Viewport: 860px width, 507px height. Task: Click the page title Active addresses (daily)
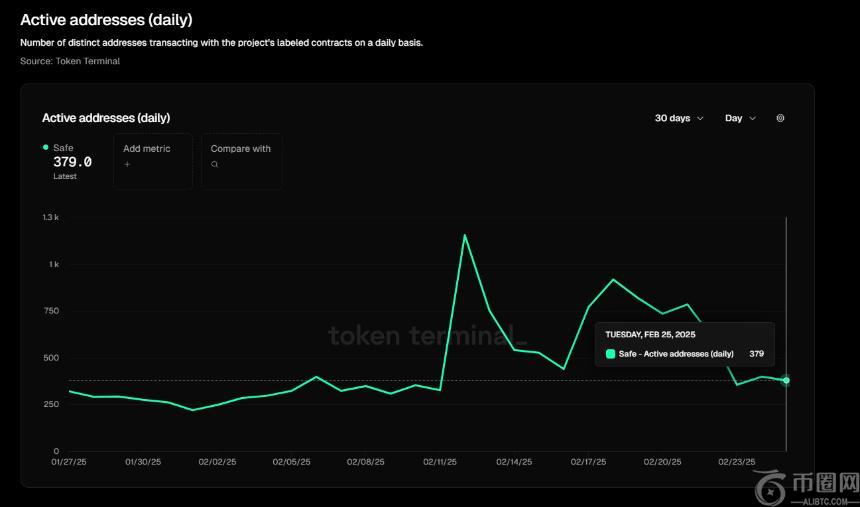106,20
